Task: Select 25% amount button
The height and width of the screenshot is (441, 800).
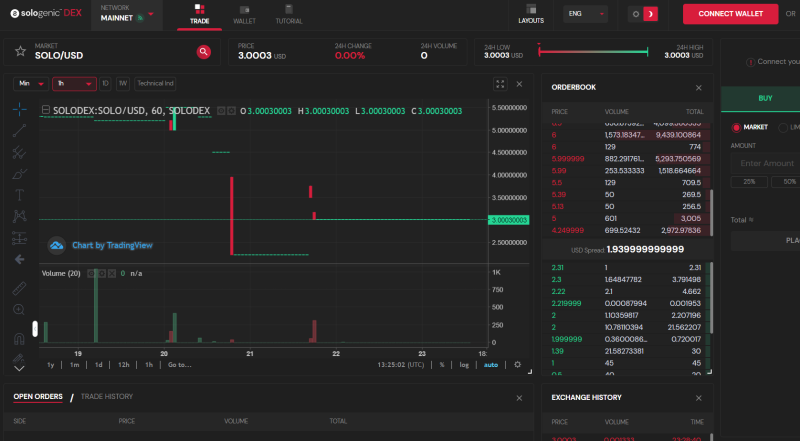Action: (x=749, y=182)
